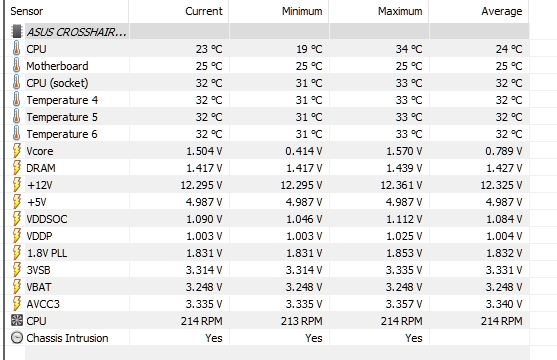Select the VBAT lightning bolt icon

[x=16, y=286]
